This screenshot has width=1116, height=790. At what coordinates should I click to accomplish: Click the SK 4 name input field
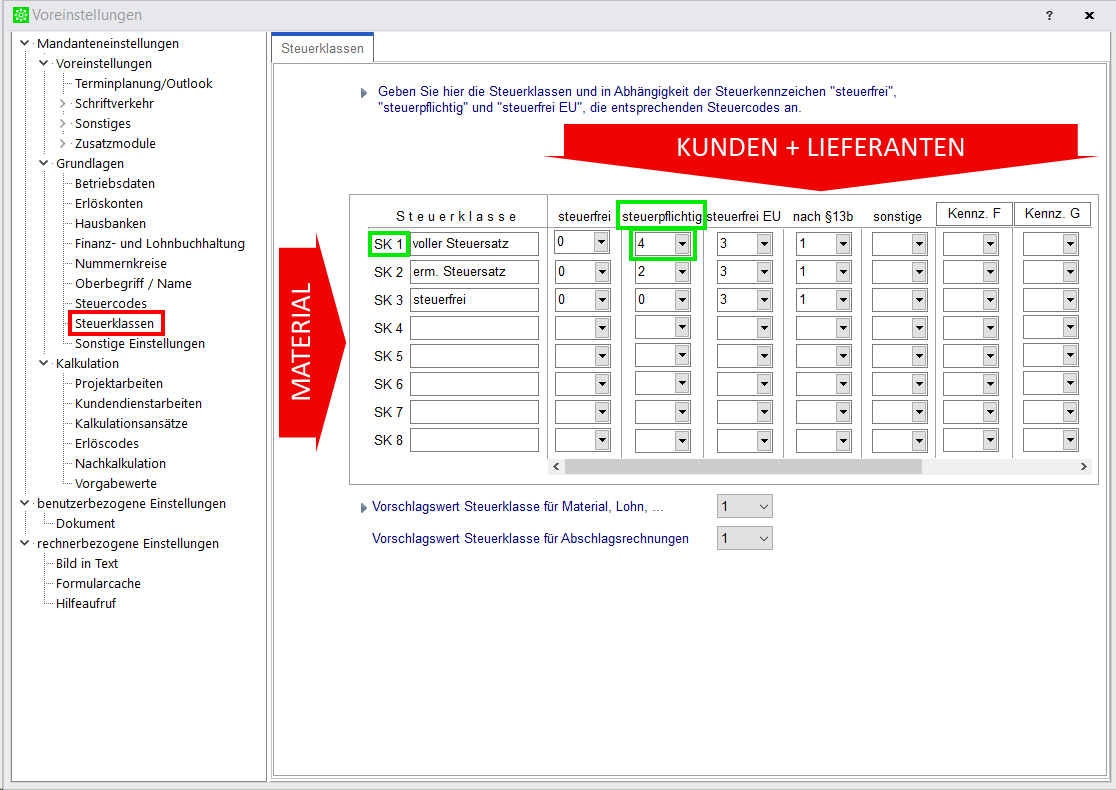tap(474, 328)
